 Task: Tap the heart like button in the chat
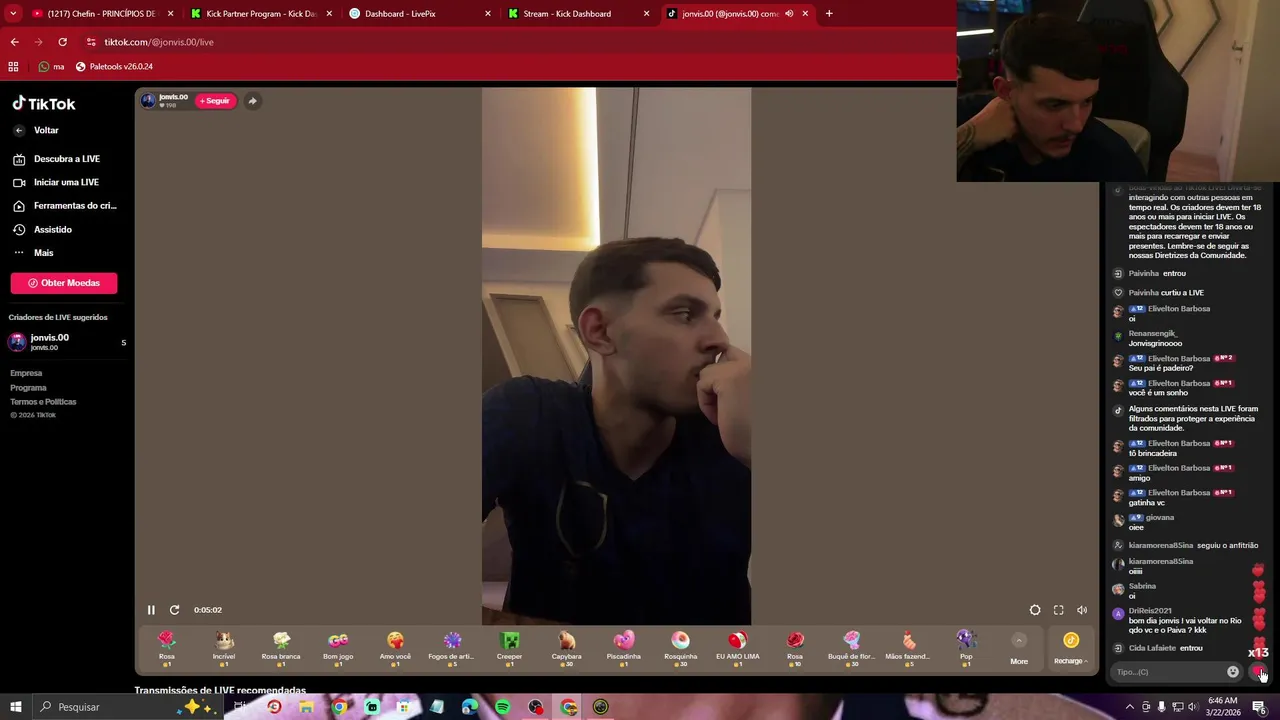[x=1258, y=672]
